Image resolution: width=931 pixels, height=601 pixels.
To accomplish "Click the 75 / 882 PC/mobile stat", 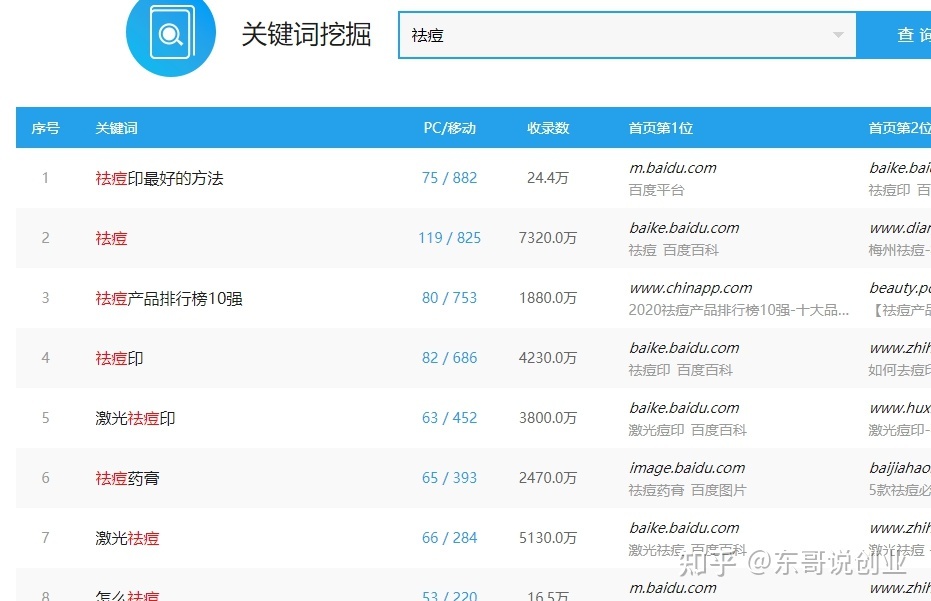I will coord(449,178).
